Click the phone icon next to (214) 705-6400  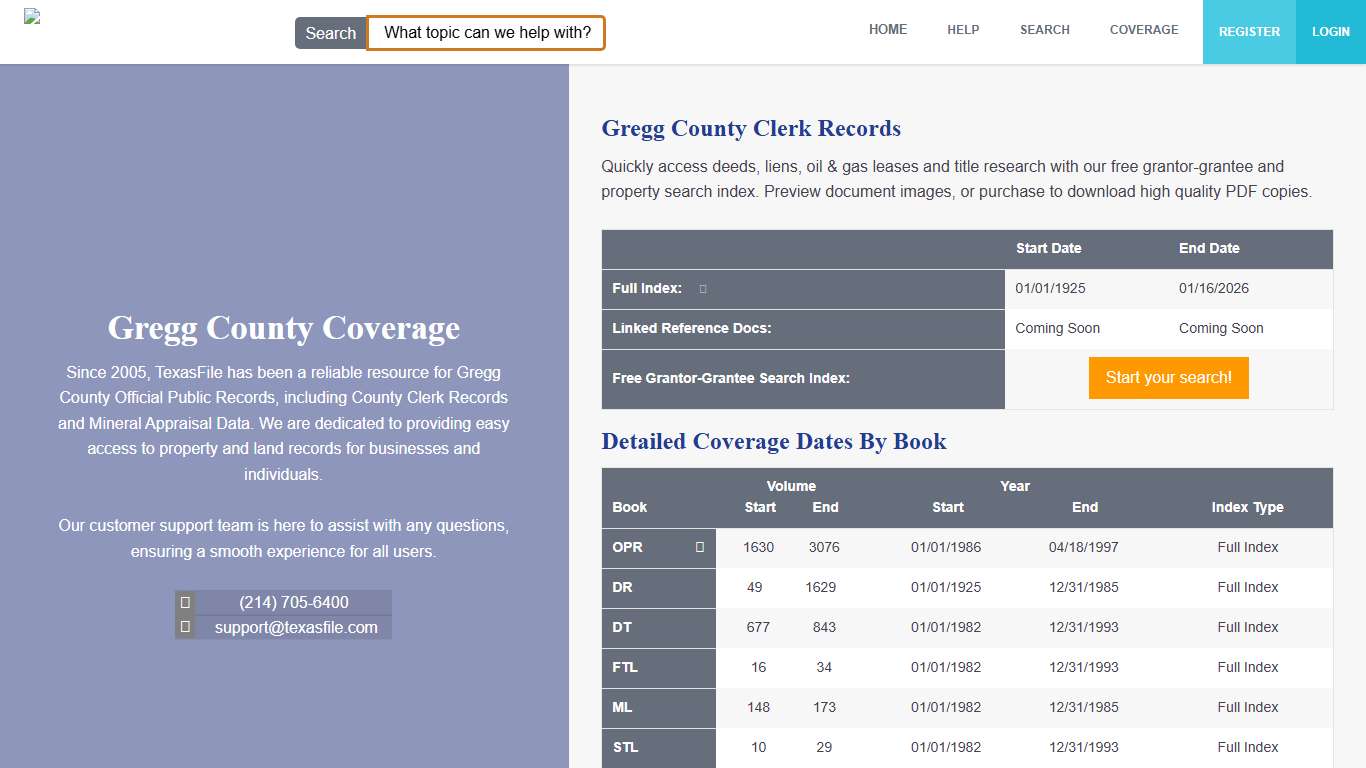point(185,601)
